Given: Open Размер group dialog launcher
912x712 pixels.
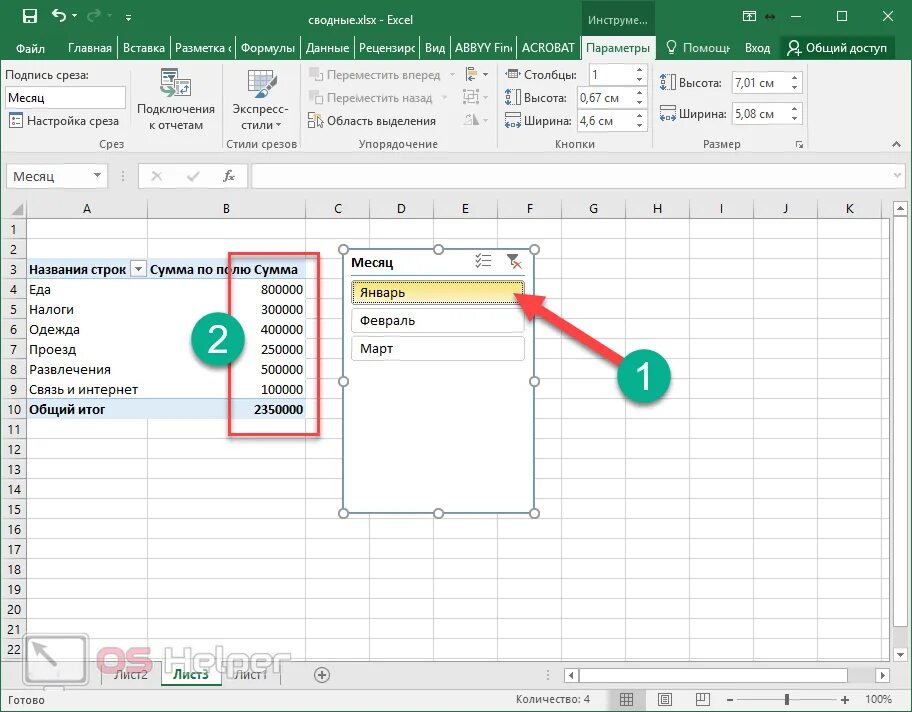Looking at the screenshot, I should tap(799, 144).
